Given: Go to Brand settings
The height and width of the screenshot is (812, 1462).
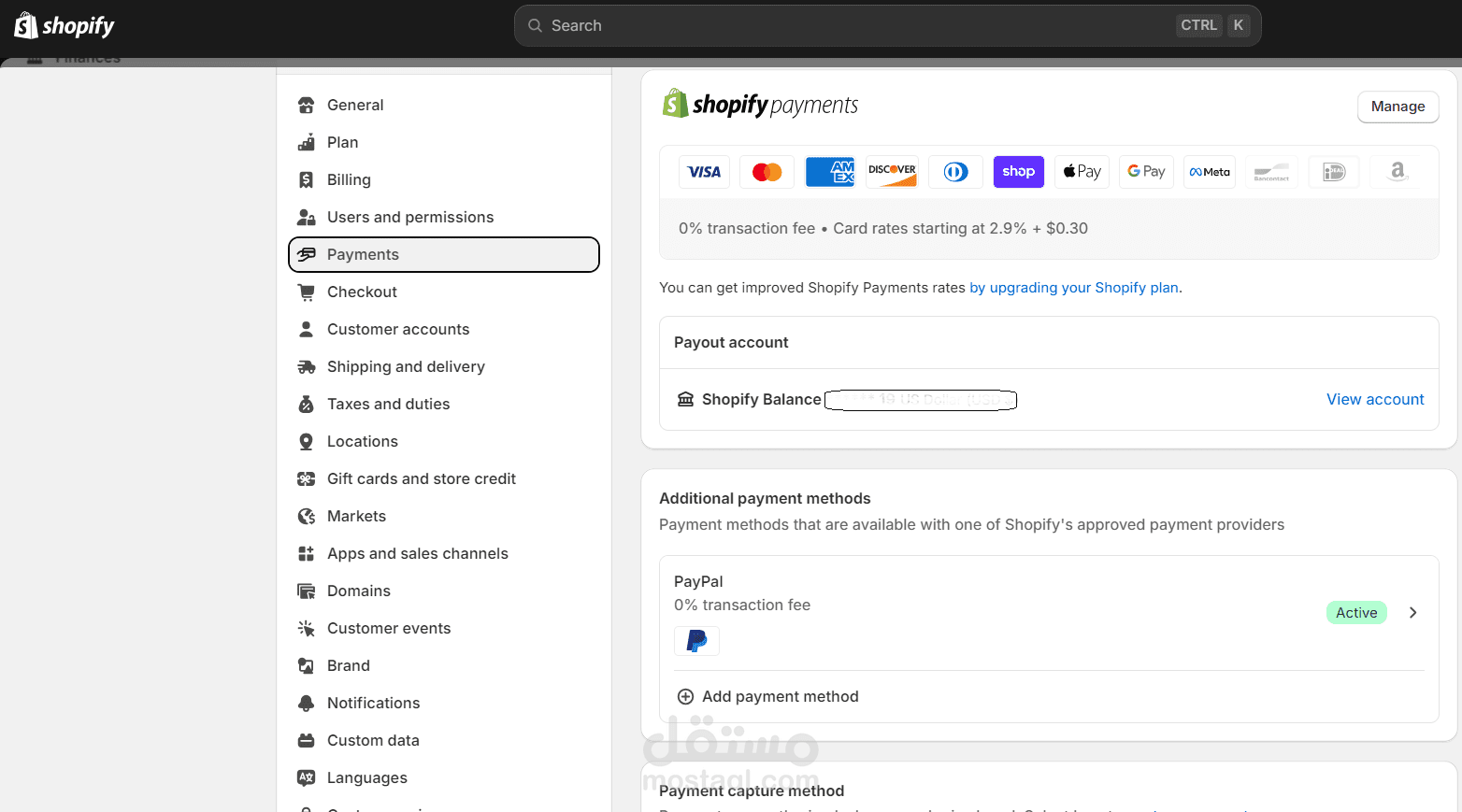Looking at the screenshot, I should (444, 665).
